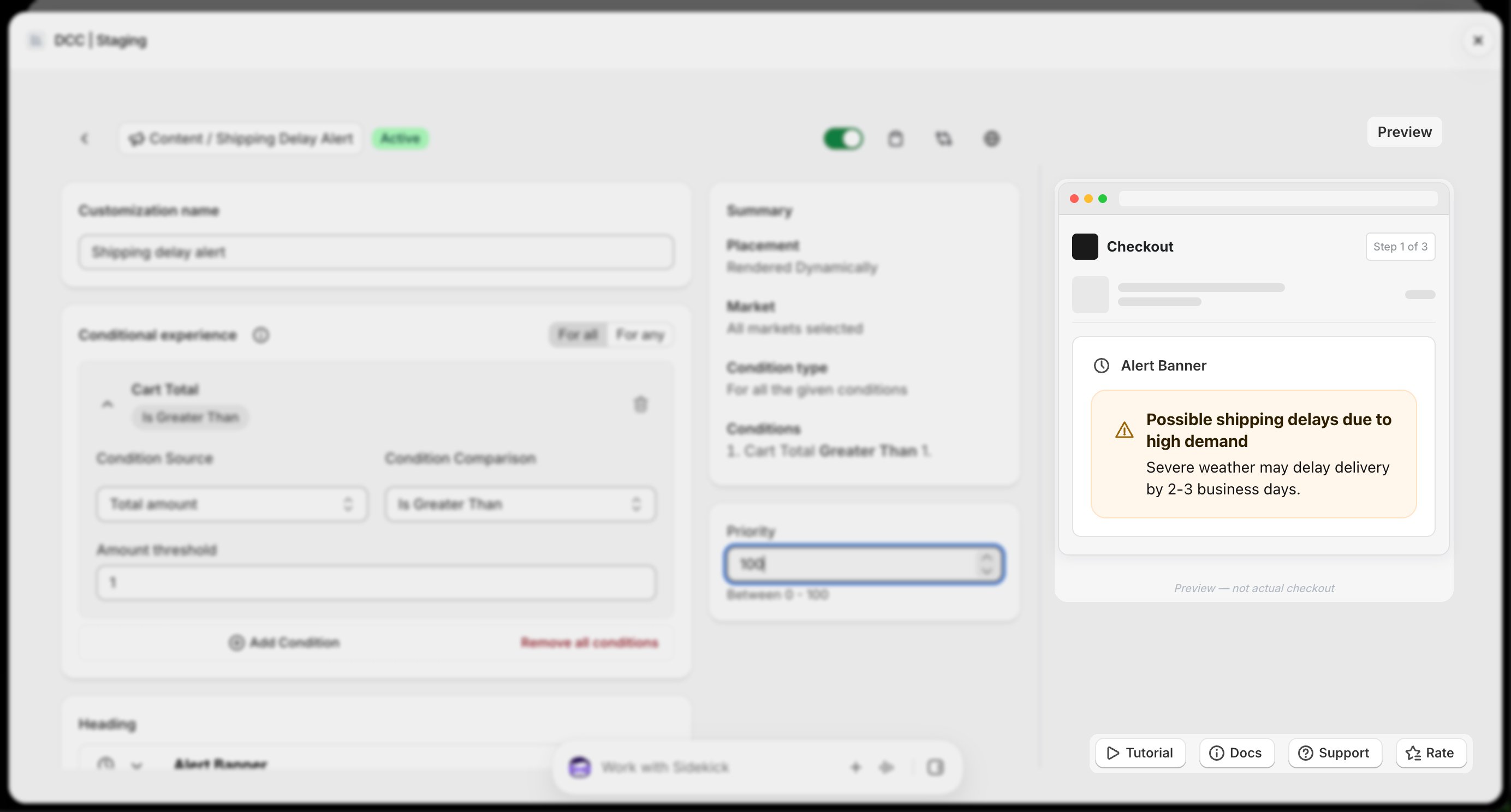The width and height of the screenshot is (1511, 812).
Task: Open the Docs button
Action: 1236,753
